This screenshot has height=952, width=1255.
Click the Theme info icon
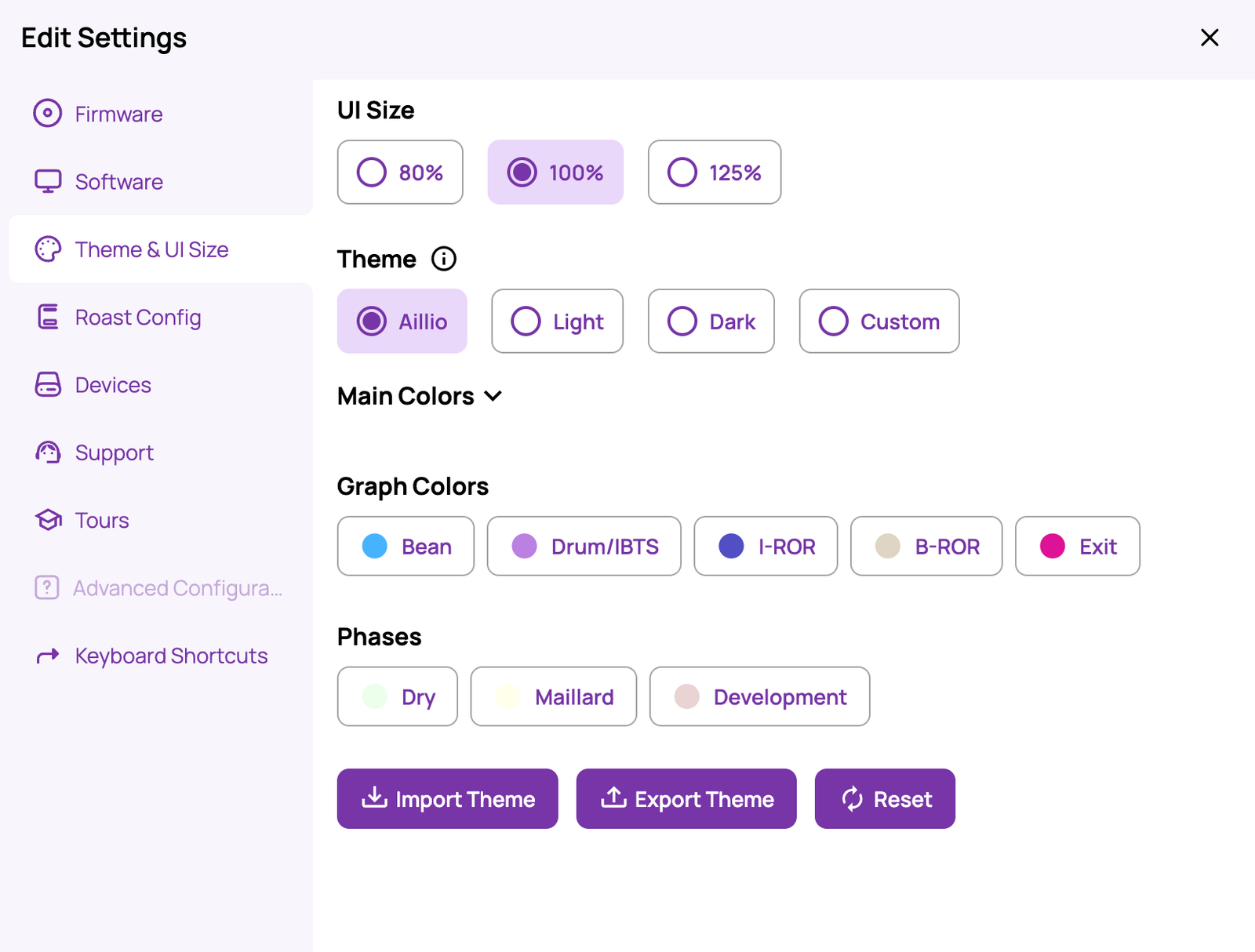[x=444, y=259]
